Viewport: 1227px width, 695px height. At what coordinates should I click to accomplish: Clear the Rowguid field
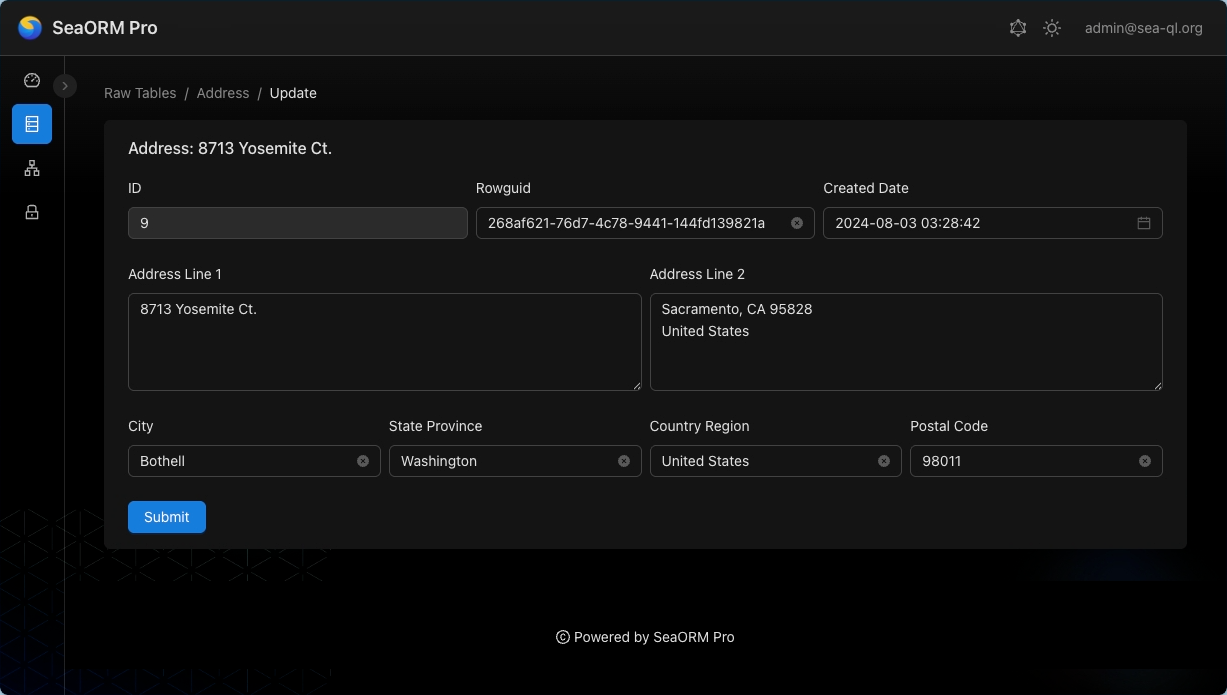click(x=797, y=223)
